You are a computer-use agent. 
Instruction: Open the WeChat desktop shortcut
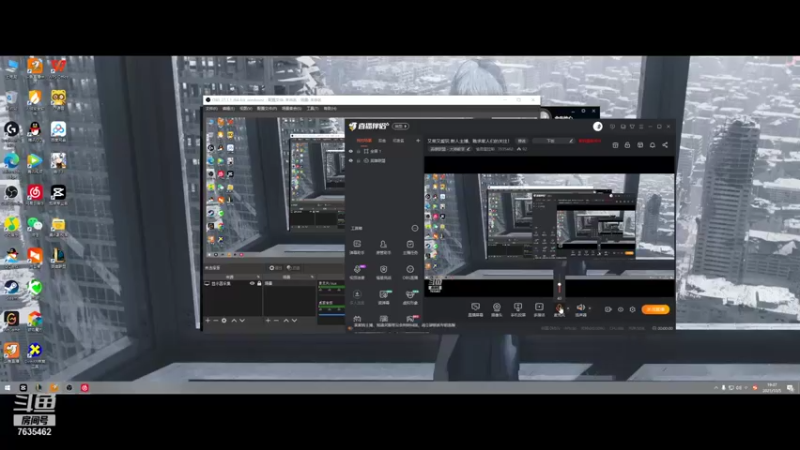click(35, 225)
